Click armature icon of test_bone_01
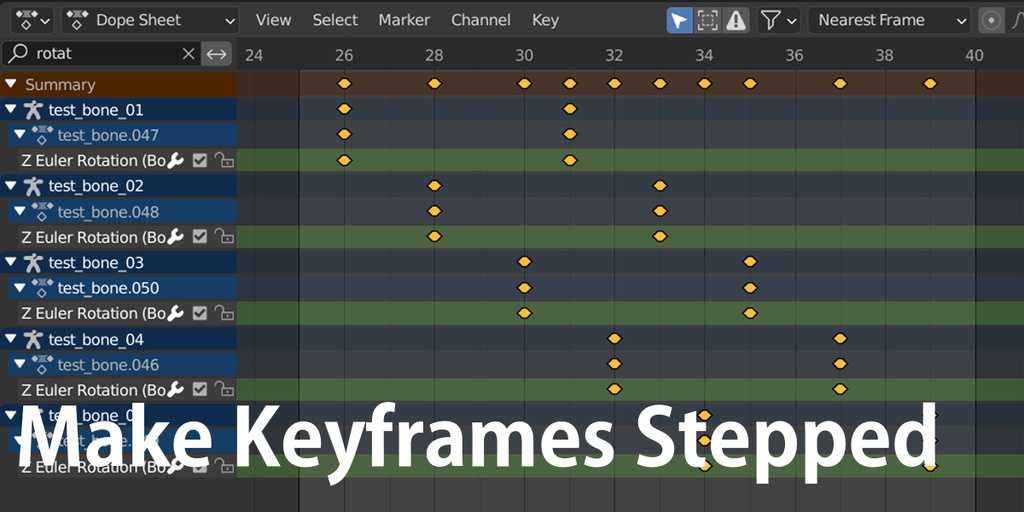1024x512 pixels. [33, 110]
